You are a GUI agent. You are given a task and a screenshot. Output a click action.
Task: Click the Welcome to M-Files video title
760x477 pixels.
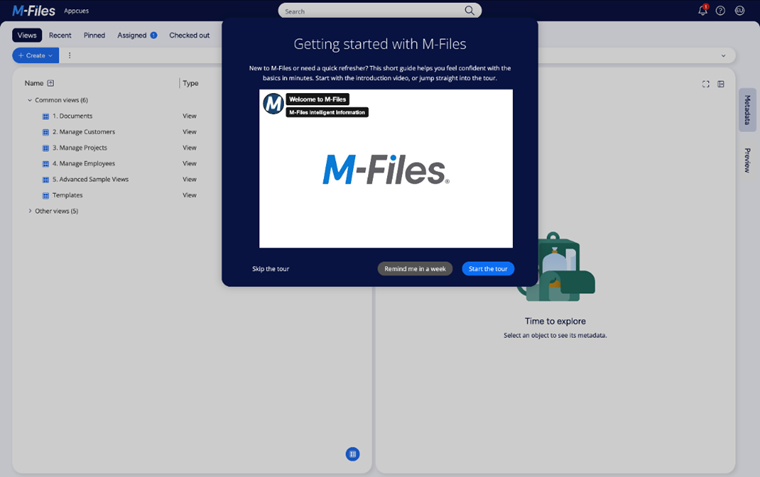(317, 99)
